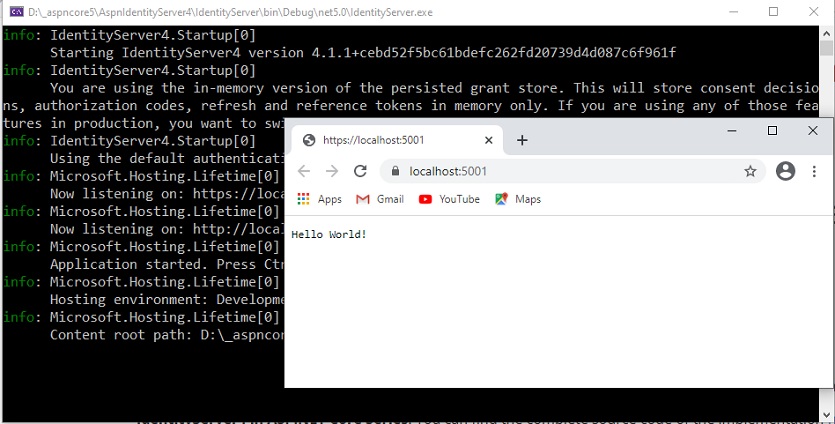Bookmark this page with the star icon
The height and width of the screenshot is (424, 835).
click(x=750, y=171)
